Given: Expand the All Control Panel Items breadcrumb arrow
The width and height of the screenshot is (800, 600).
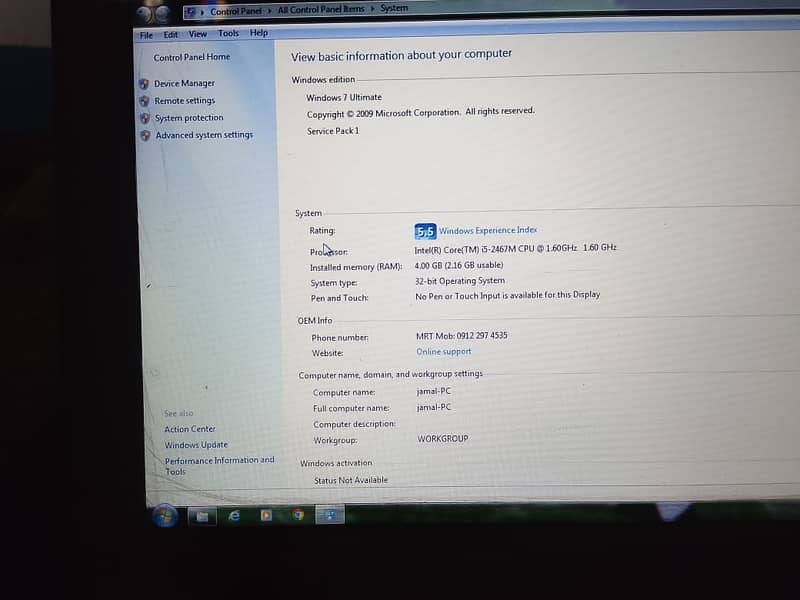Looking at the screenshot, I should pos(372,9).
